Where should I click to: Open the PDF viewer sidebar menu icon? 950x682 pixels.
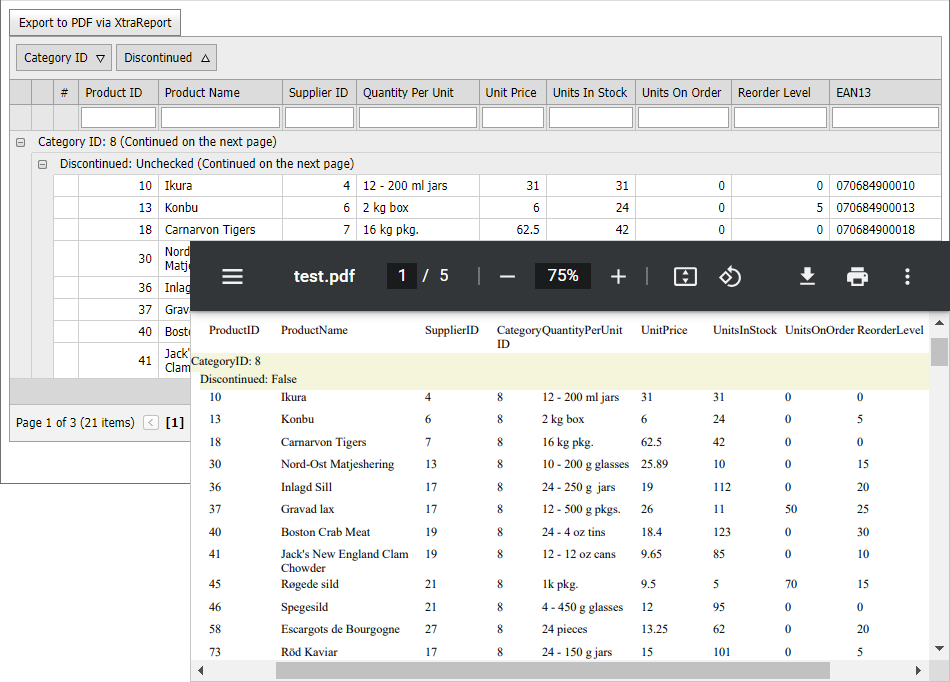tap(233, 277)
